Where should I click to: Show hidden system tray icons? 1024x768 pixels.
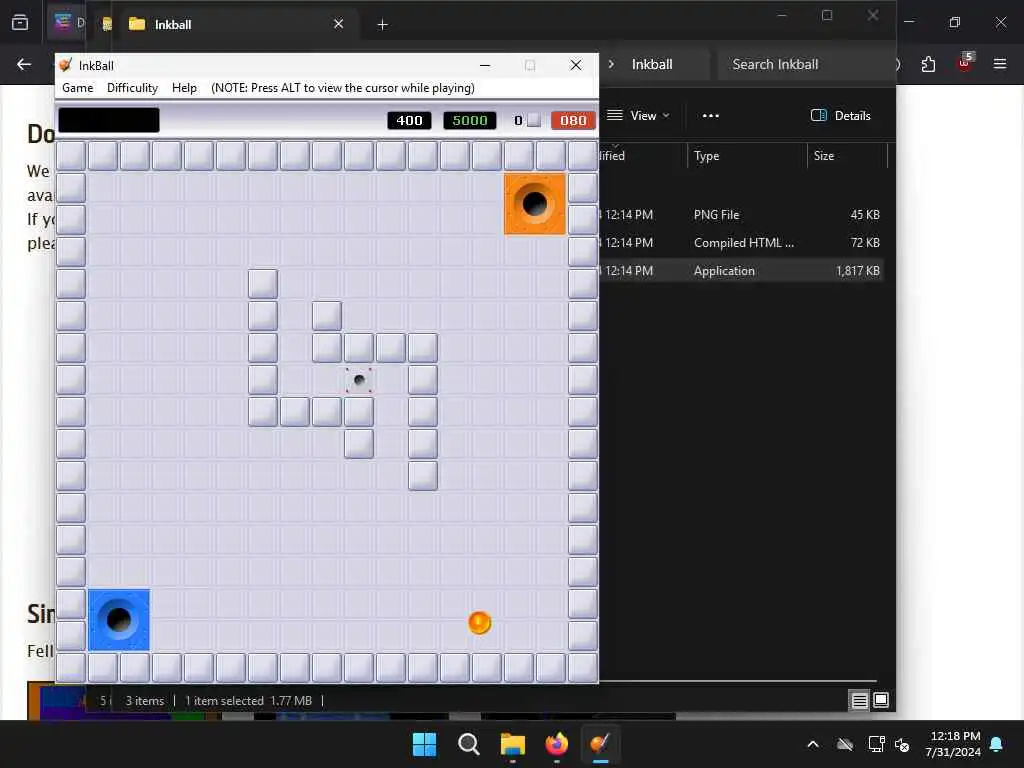point(813,744)
